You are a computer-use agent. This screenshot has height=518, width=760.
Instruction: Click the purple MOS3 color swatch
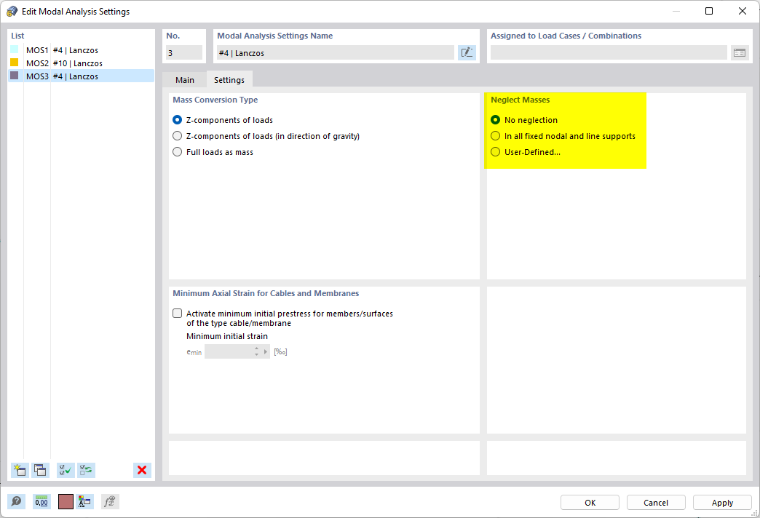click(x=14, y=75)
